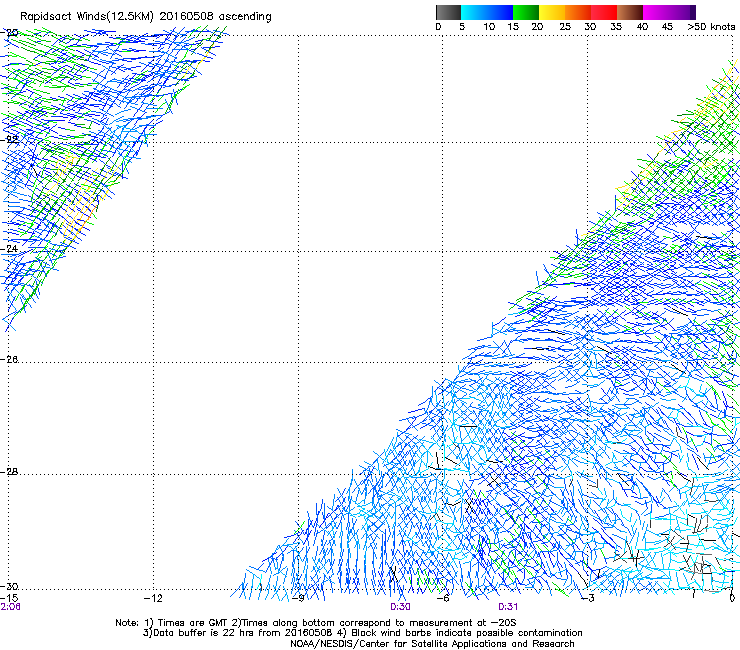The width and height of the screenshot is (740, 650).
Task: Click the plot title with date 20160508
Action: pyautogui.click(x=146, y=17)
